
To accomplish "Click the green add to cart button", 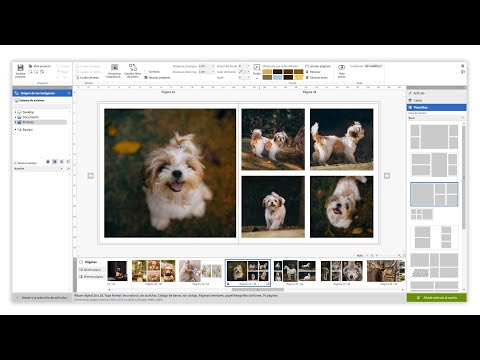I will point(436,298).
